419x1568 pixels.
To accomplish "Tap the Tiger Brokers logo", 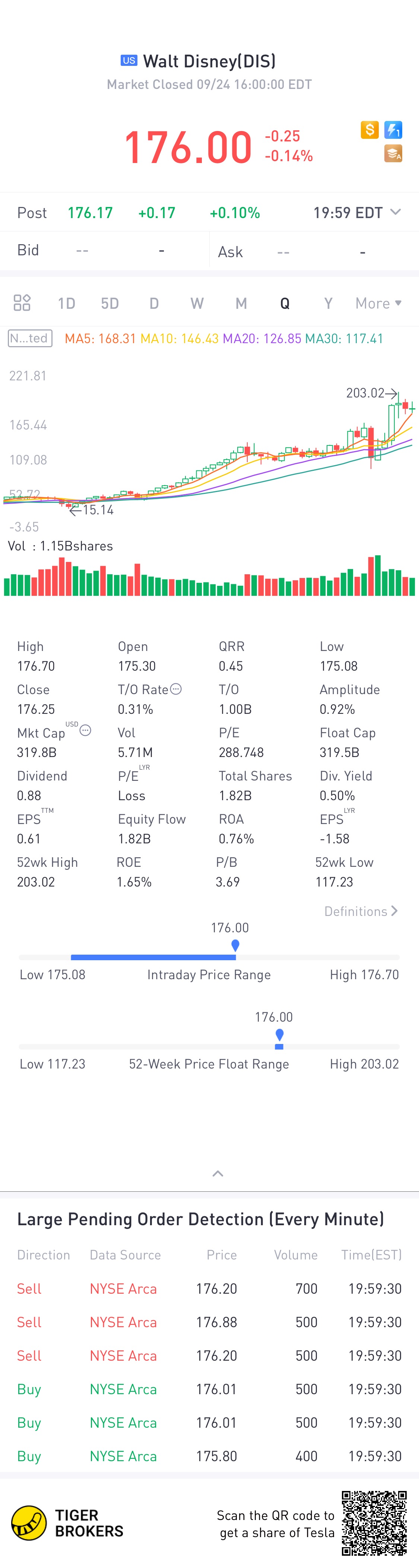I will pyautogui.click(x=67, y=1522).
